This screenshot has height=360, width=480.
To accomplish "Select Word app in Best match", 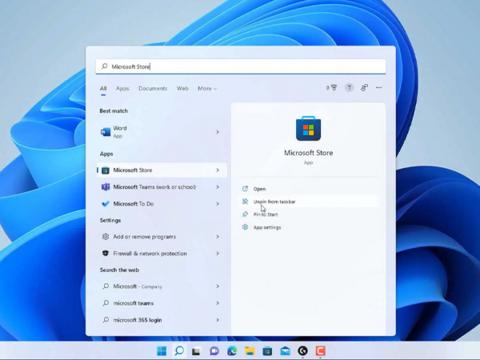I will coord(162,132).
